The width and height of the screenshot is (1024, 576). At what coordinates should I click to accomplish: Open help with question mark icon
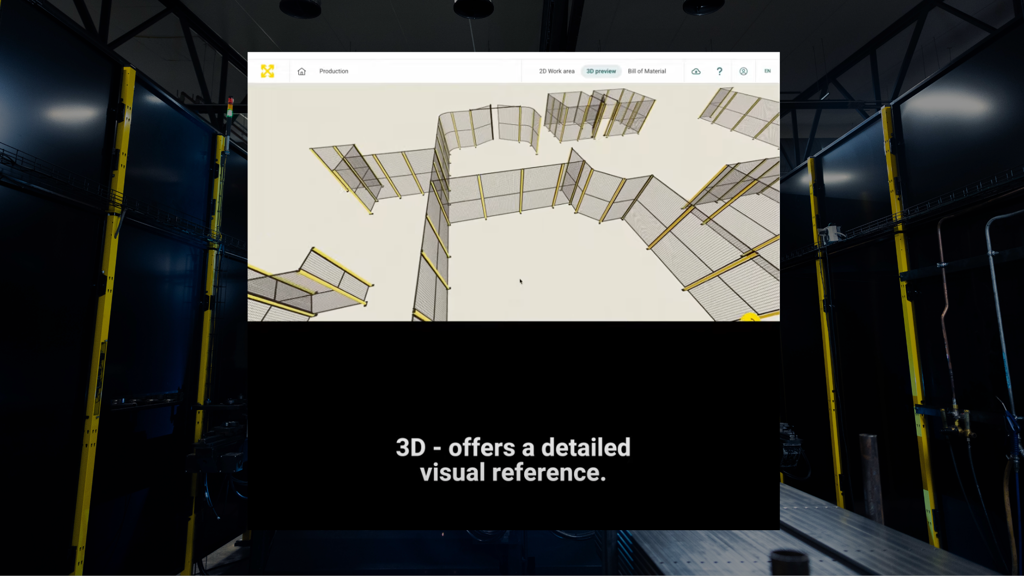[x=719, y=72]
